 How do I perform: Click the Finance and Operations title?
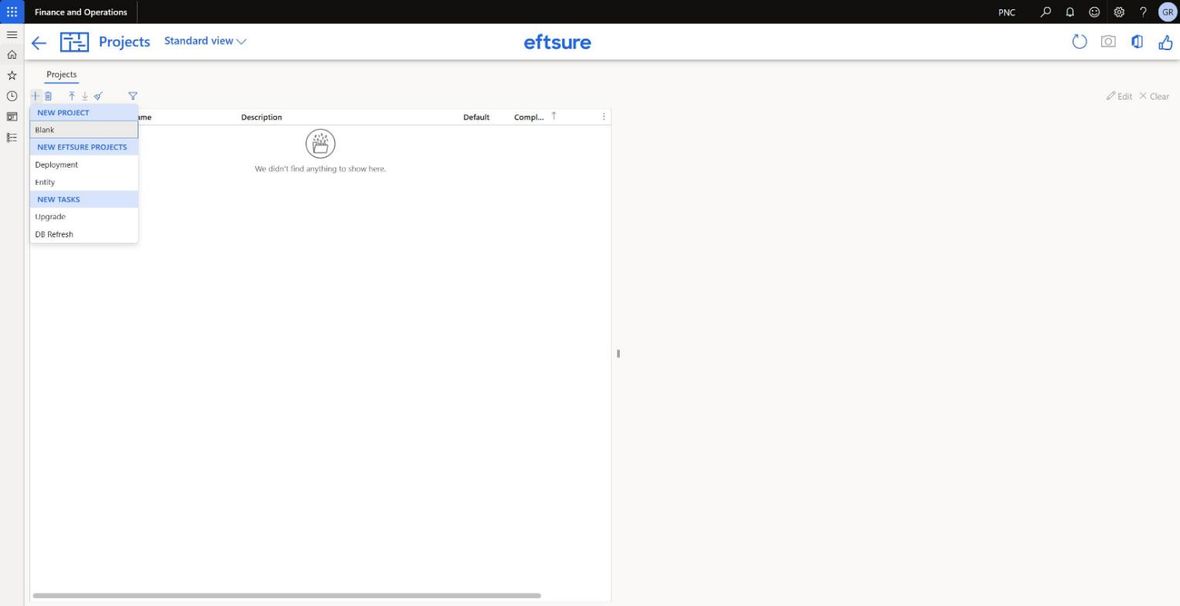[81, 12]
